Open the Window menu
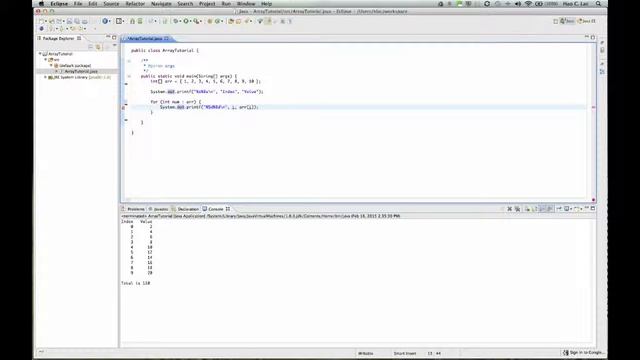The image size is (640, 360). tap(246, 4)
